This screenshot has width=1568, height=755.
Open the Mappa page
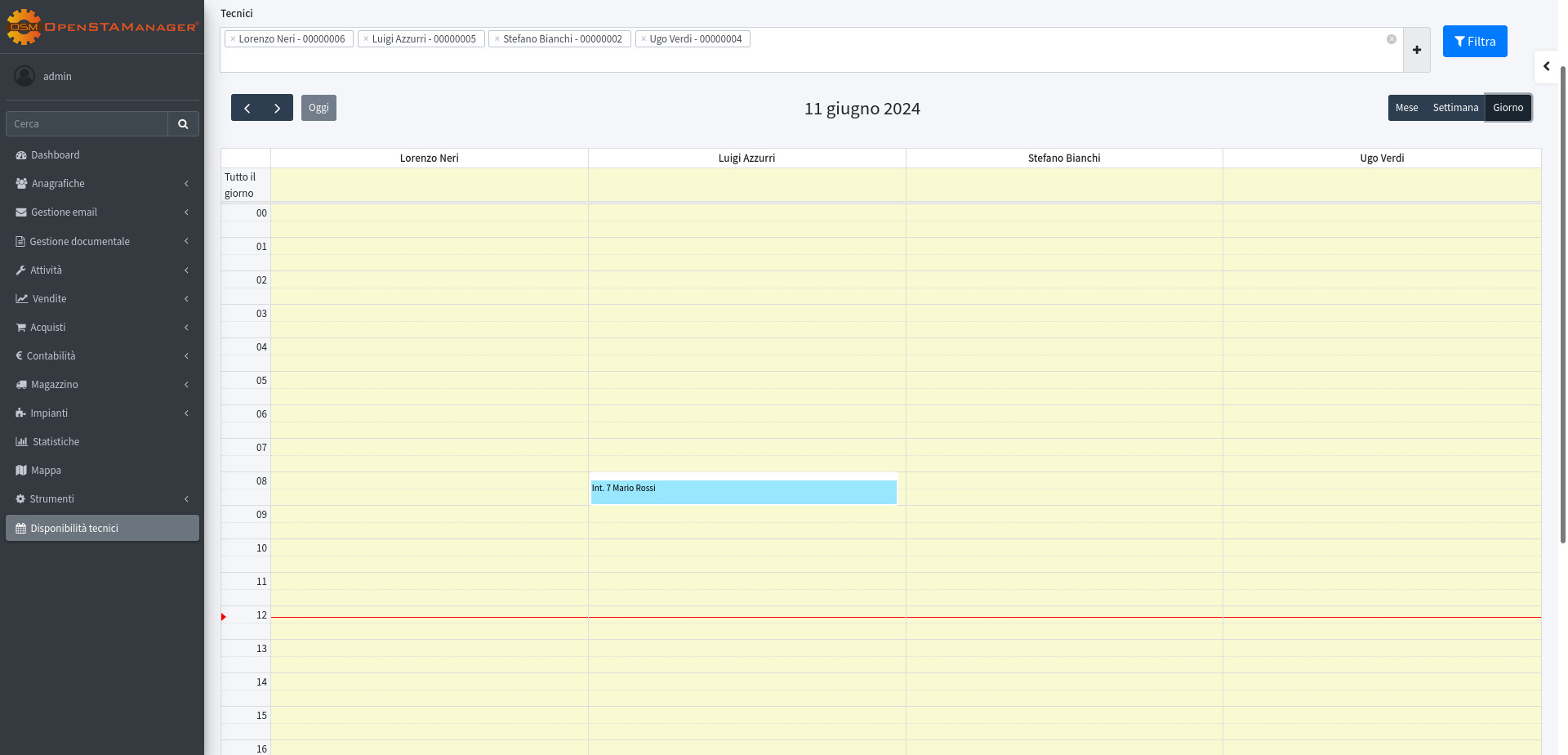(46, 471)
